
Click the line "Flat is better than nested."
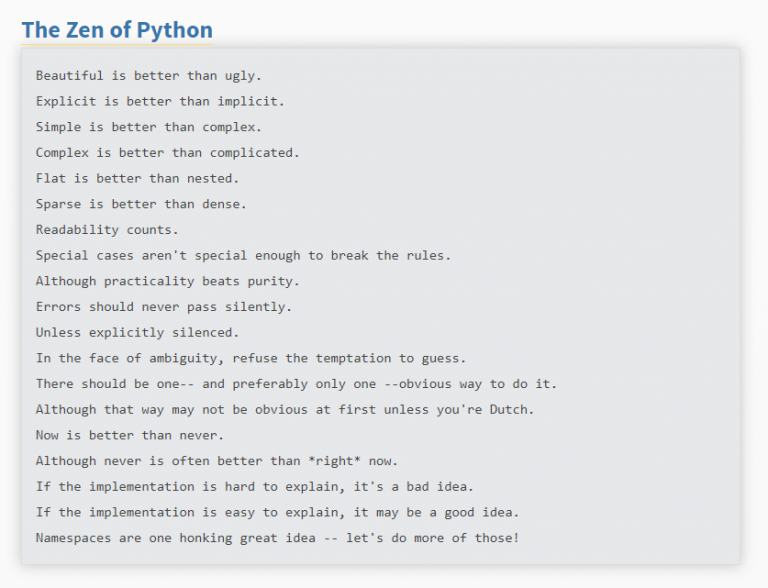pyautogui.click(x=137, y=178)
